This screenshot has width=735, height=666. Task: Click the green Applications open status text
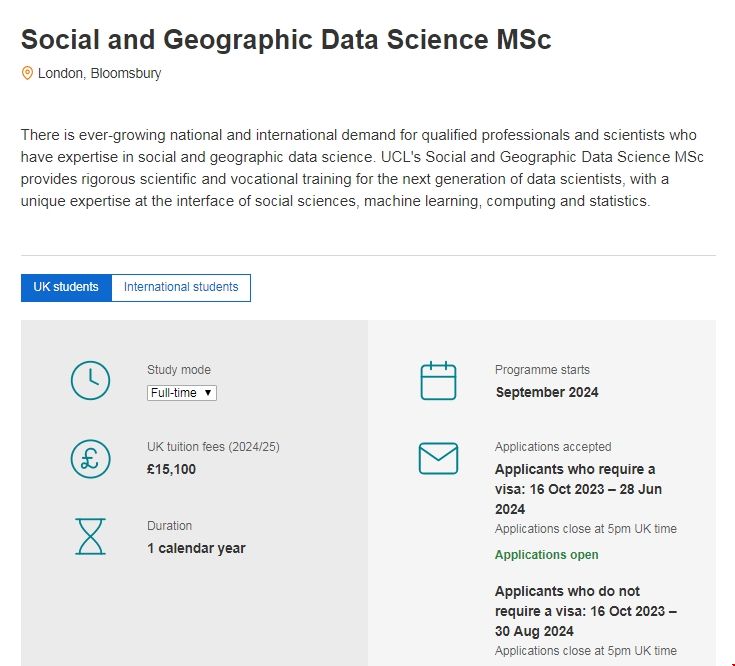pos(546,555)
